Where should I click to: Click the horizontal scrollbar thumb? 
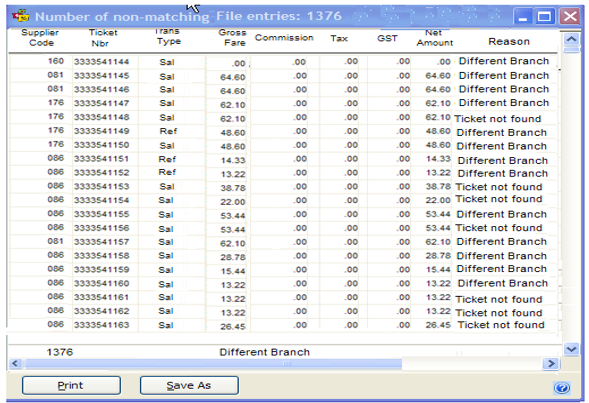coord(212,364)
